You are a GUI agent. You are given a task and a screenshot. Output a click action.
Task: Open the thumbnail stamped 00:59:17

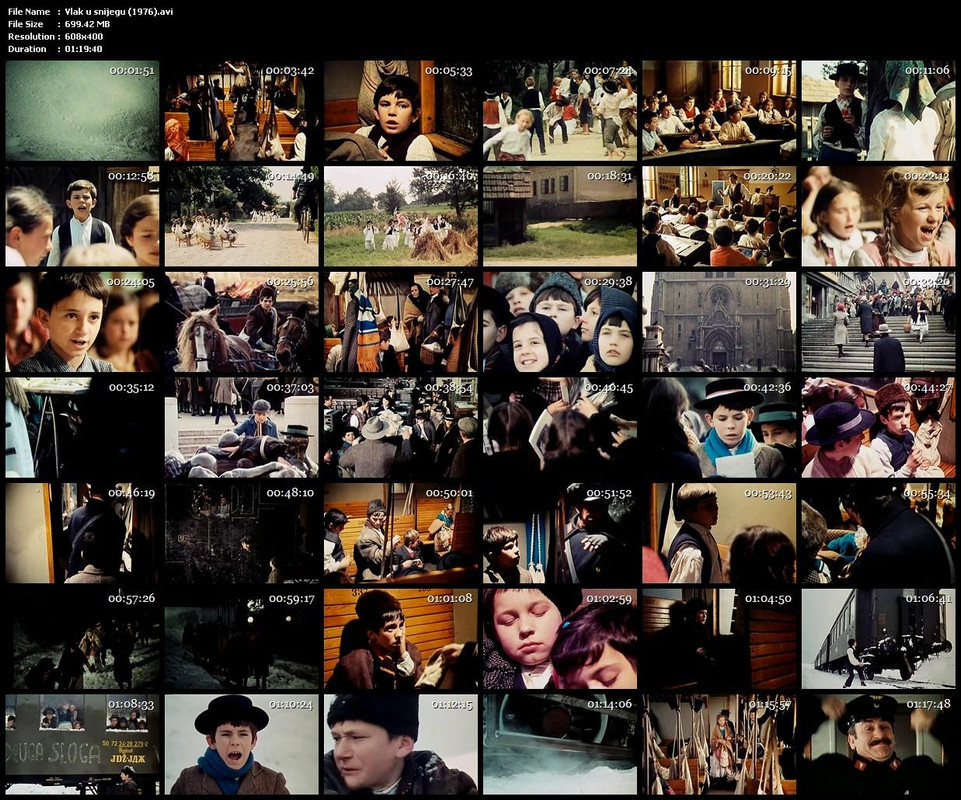coord(241,639)
